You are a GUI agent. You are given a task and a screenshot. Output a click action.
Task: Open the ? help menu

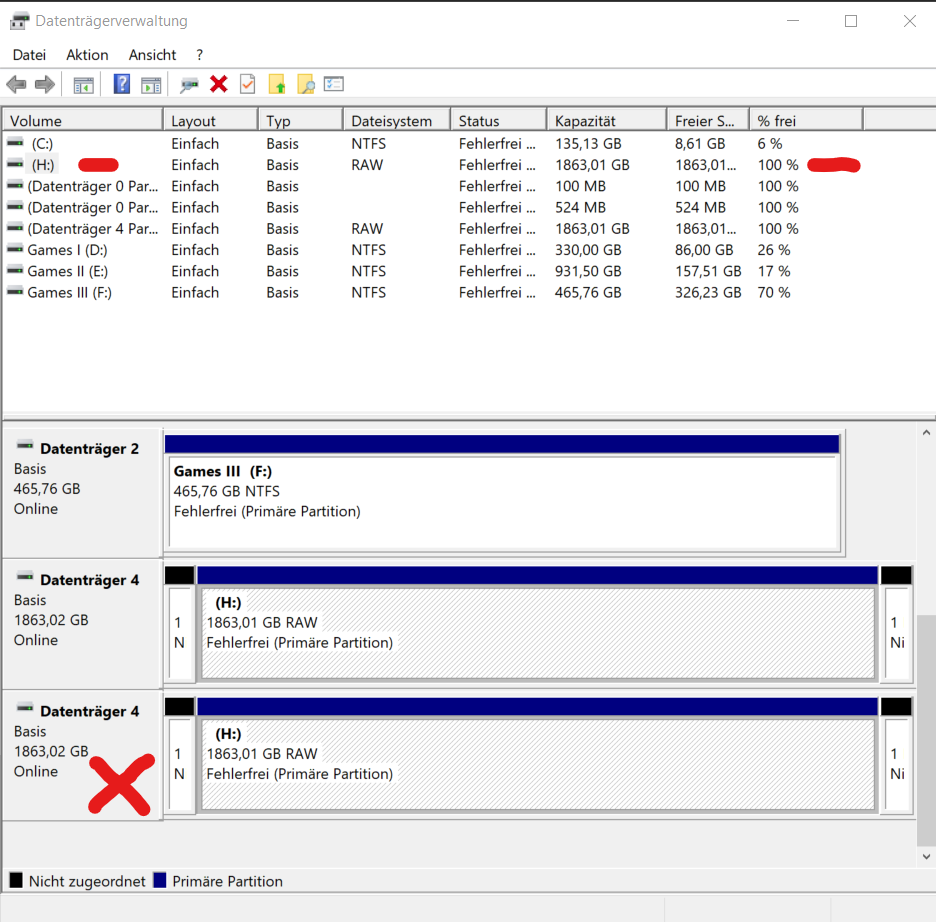(199, 55)
